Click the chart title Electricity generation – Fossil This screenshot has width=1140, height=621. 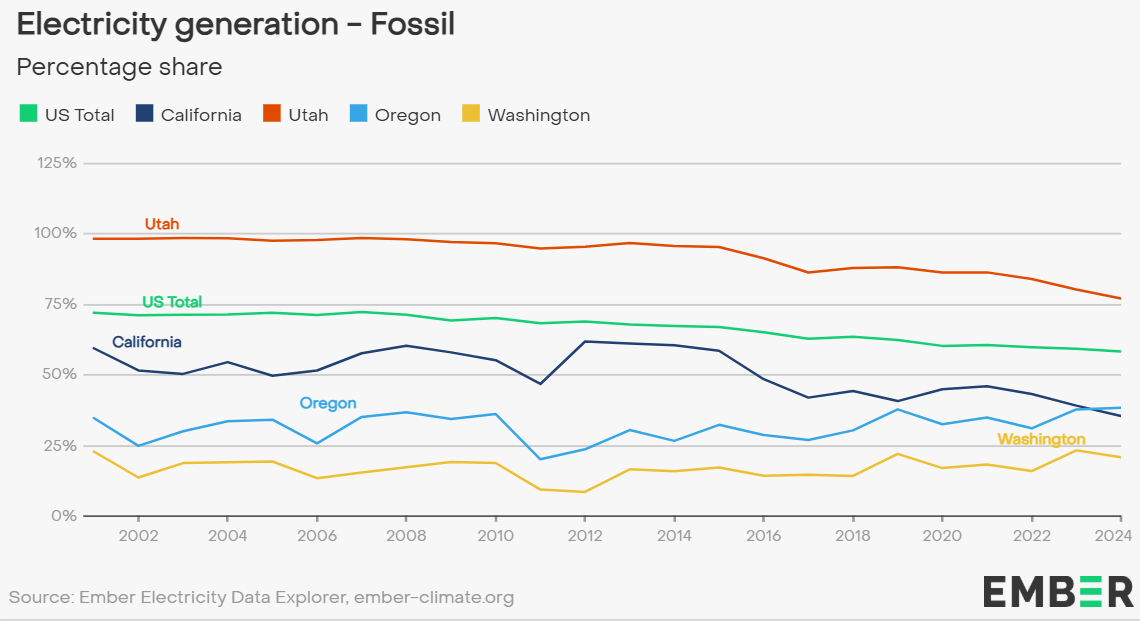pos(236,24)
